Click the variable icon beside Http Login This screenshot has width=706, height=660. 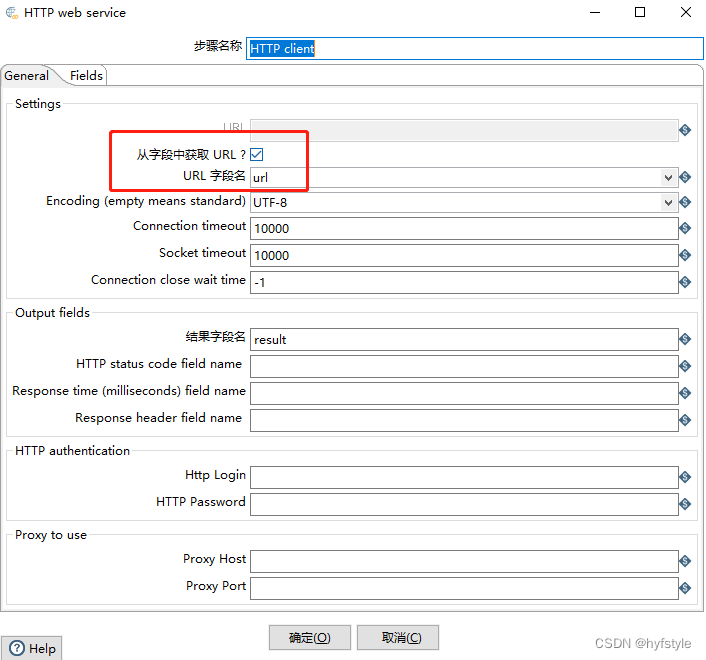tap(685, 477)
